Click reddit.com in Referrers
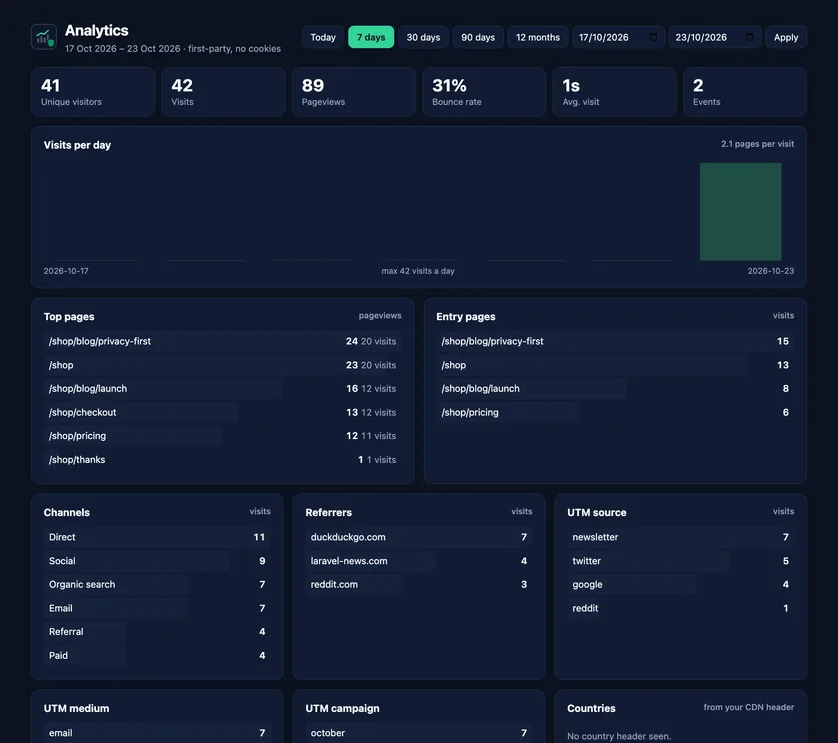 pos(419,584)
